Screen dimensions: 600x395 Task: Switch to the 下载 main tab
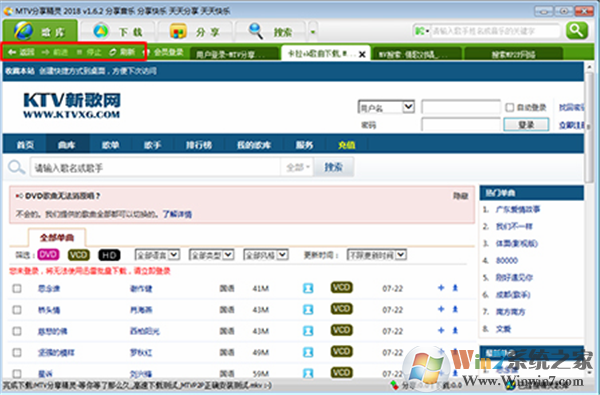[117, 31]
